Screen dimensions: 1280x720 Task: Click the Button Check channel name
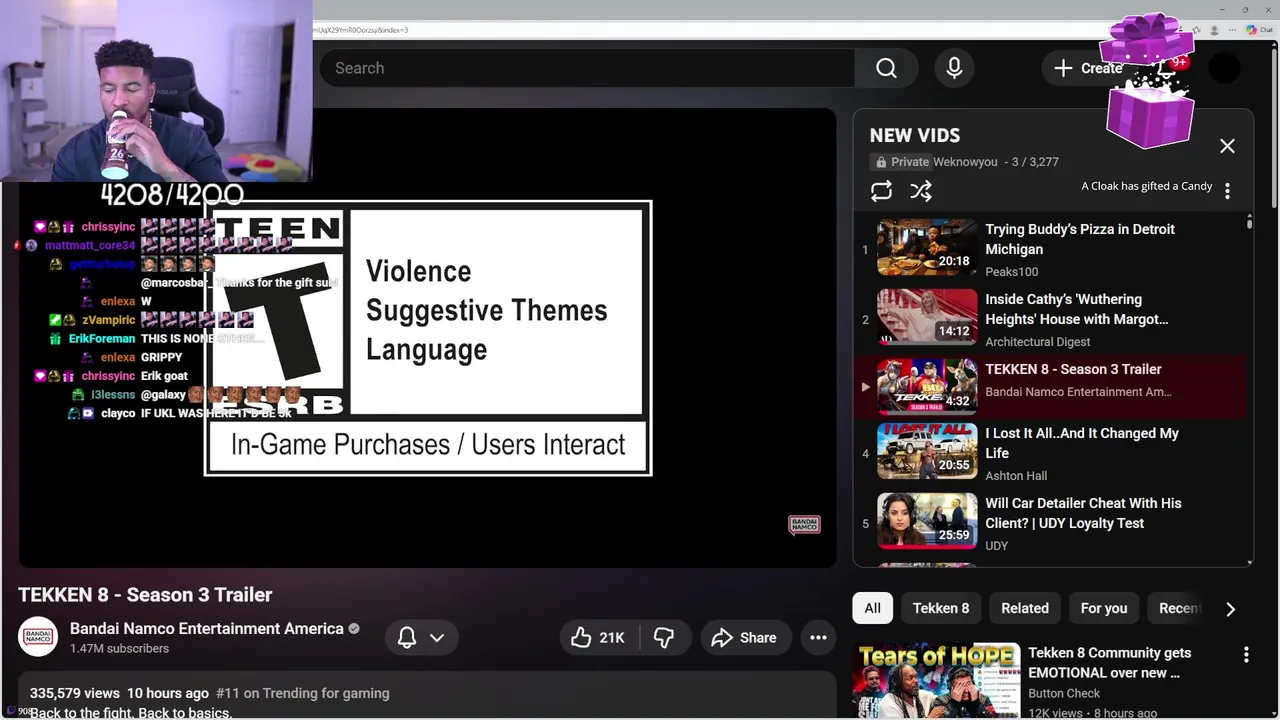click(1064, 694)
